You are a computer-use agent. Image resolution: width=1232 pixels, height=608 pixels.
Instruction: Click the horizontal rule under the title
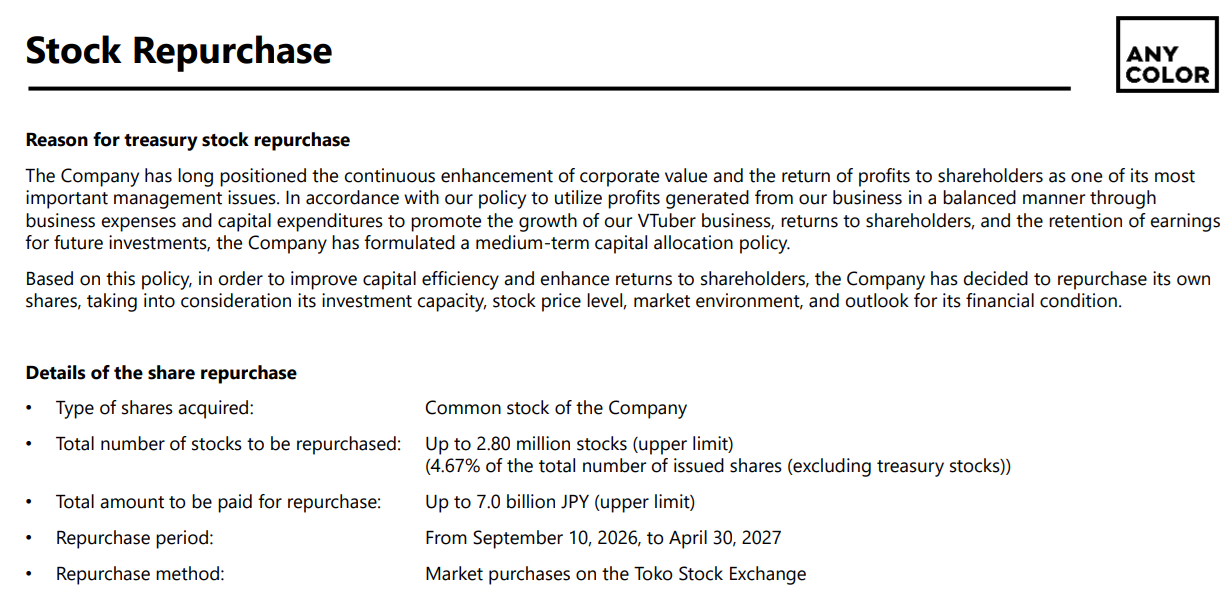tap(549, 89)
